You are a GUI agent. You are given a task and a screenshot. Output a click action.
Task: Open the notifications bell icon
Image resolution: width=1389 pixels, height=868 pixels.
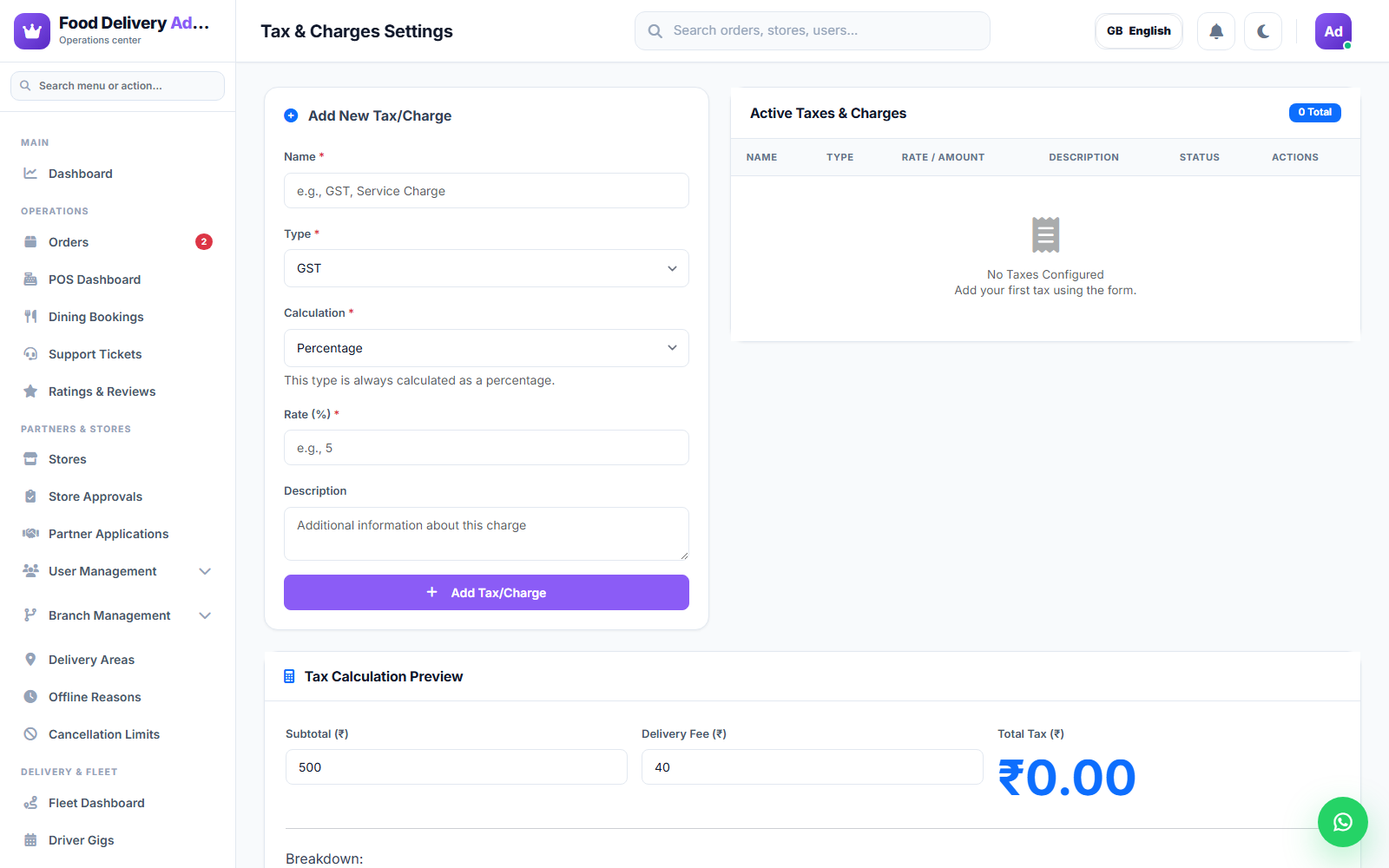(x=1216, y=31)
